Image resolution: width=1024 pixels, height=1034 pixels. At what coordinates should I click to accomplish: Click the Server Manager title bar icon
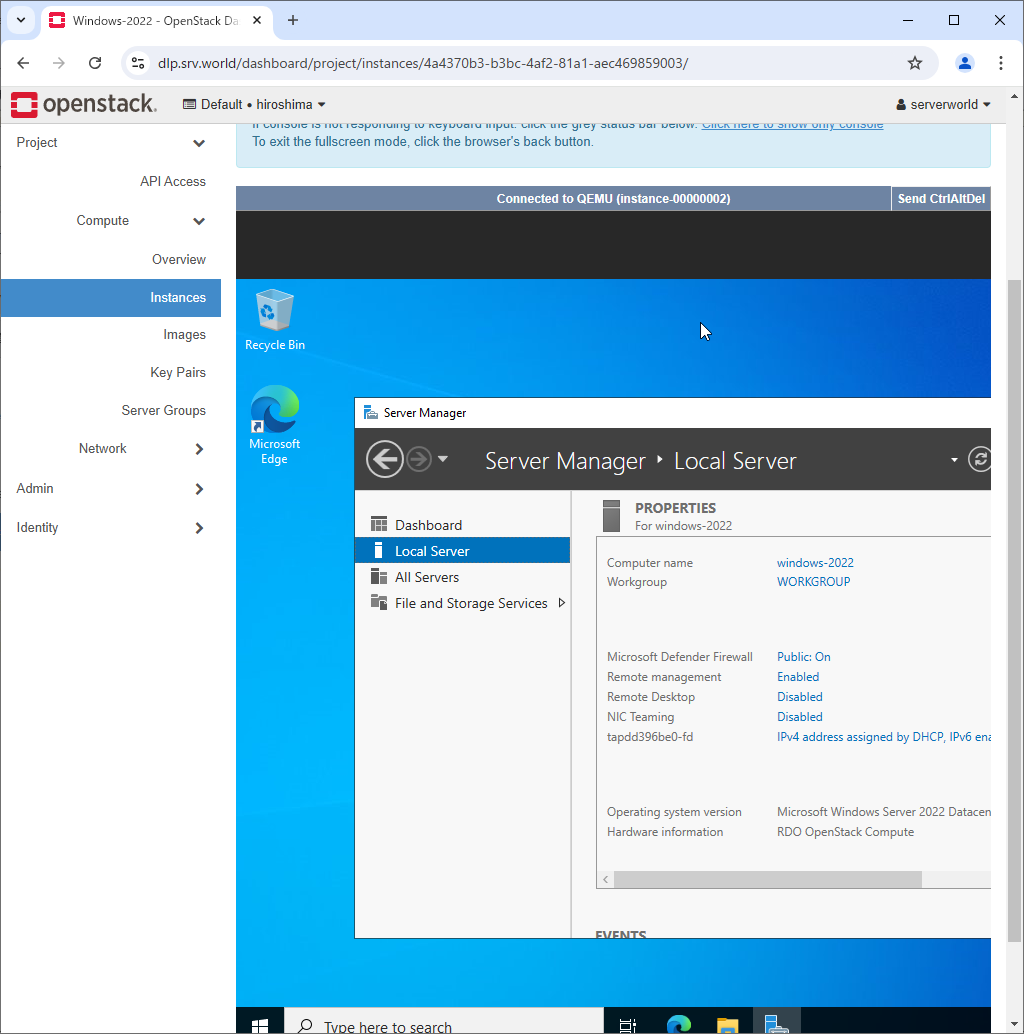[x=371, y=413]
